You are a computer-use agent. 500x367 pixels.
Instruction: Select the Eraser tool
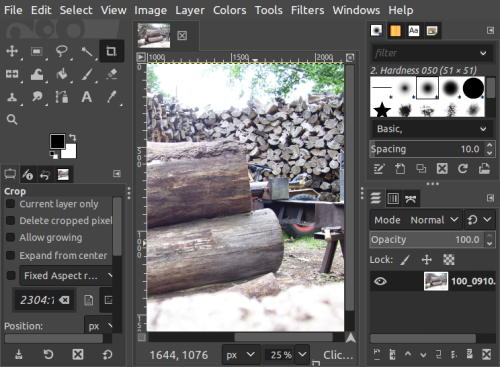[112, 74]
